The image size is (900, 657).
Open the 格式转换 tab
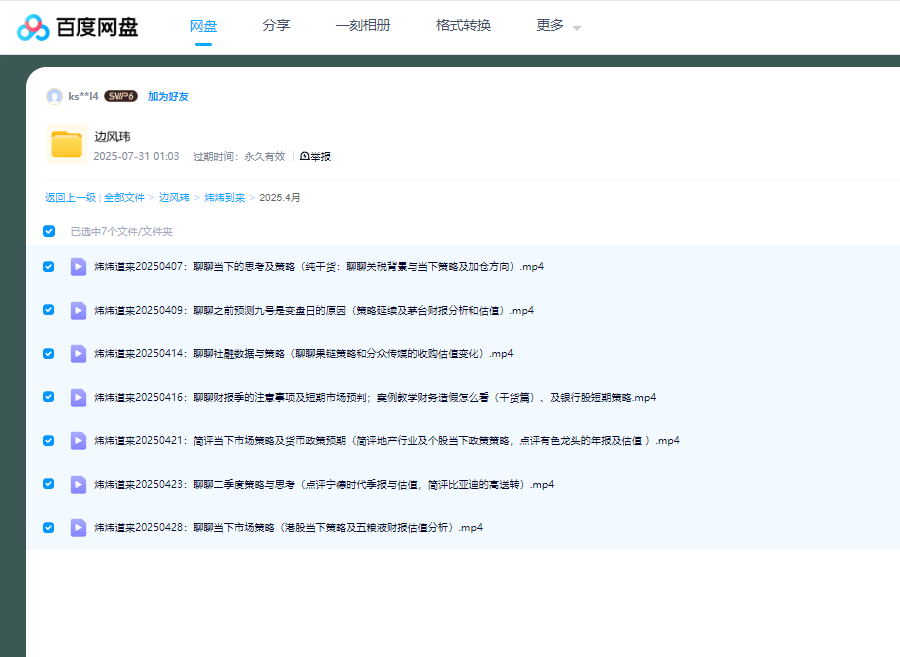pyautogui.click(x=463, y=26)
